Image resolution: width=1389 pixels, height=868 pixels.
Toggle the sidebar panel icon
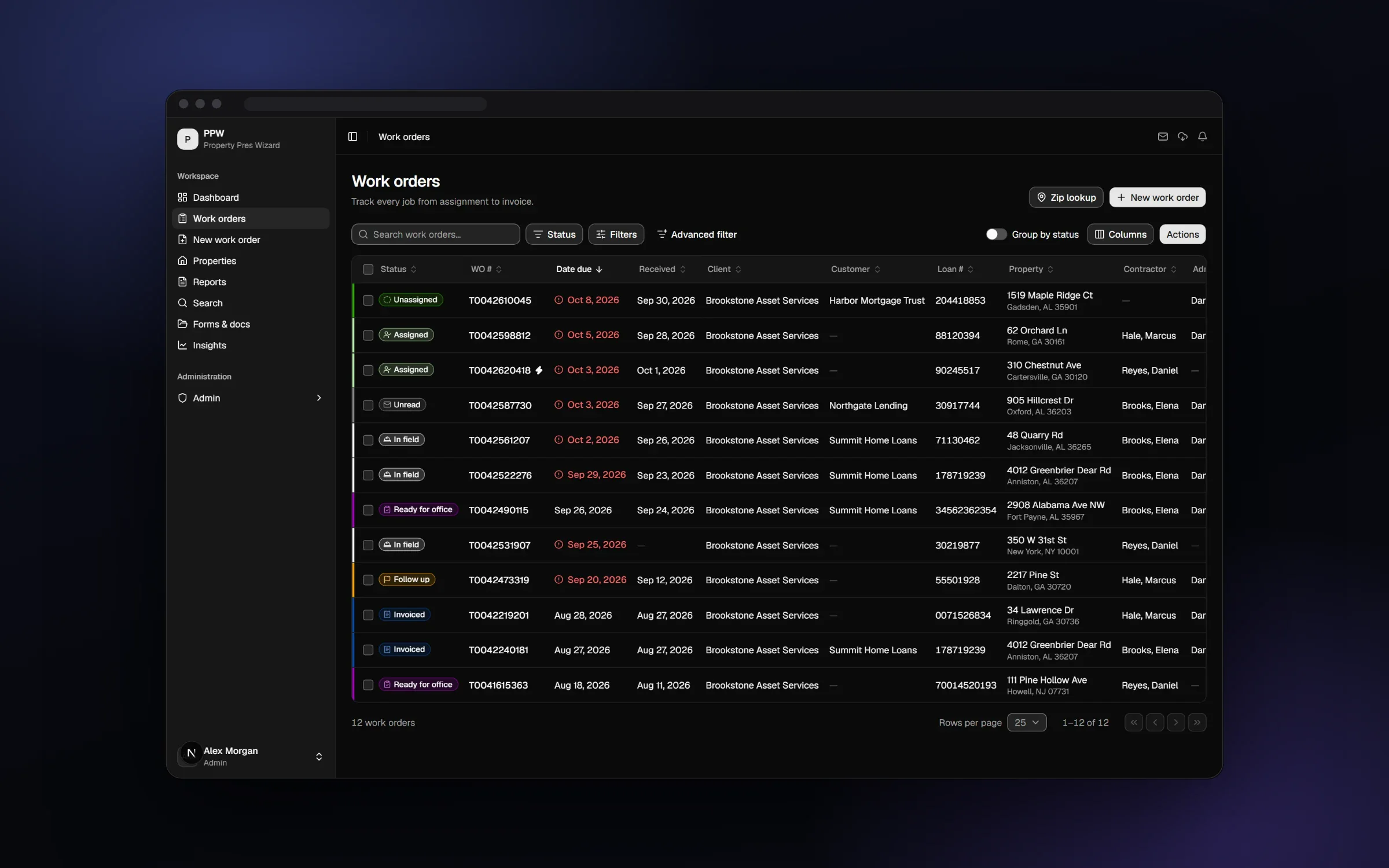(x=352, y=137)
